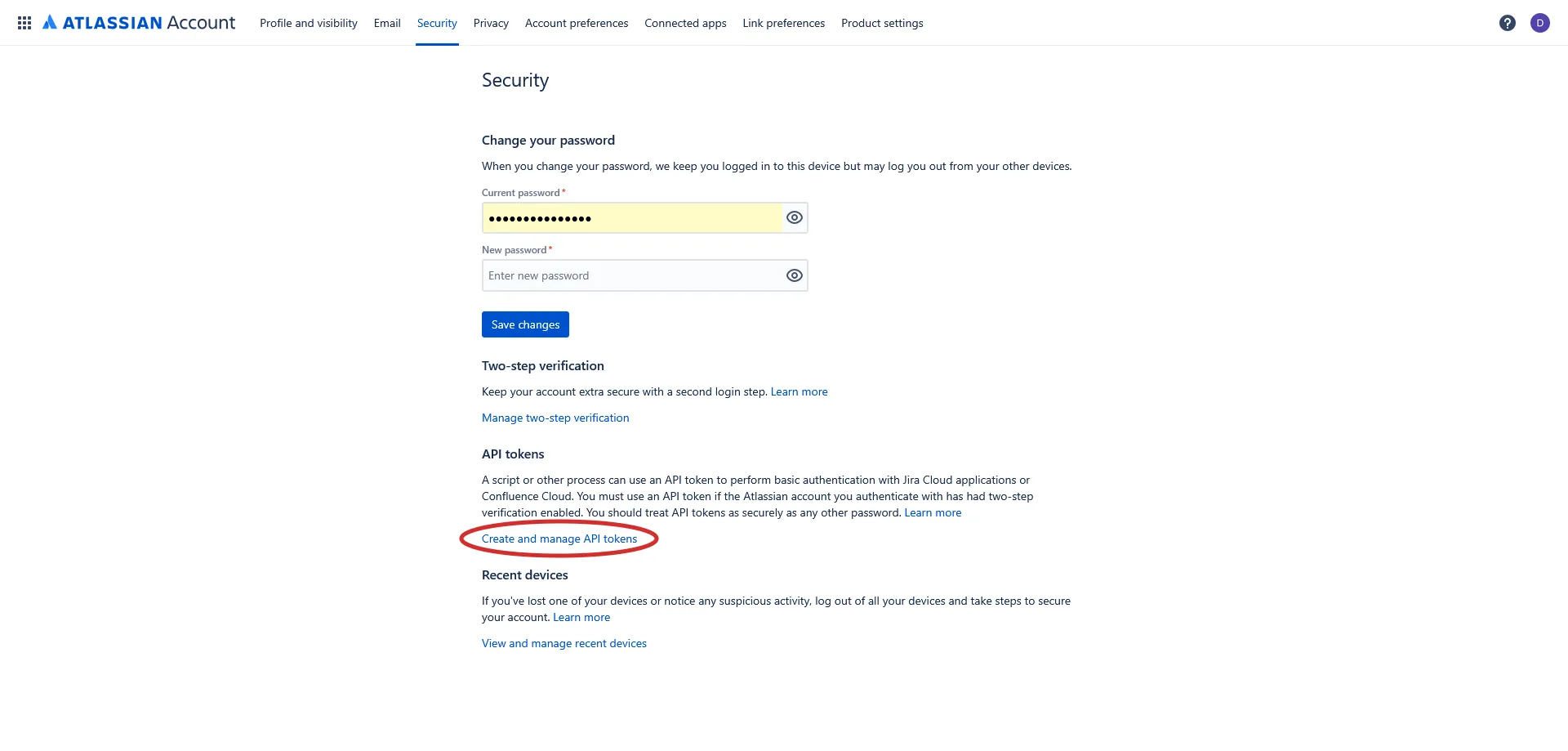Open Link preferences tab
Viewport: 1568px width, 751px height.
point(784,23)
